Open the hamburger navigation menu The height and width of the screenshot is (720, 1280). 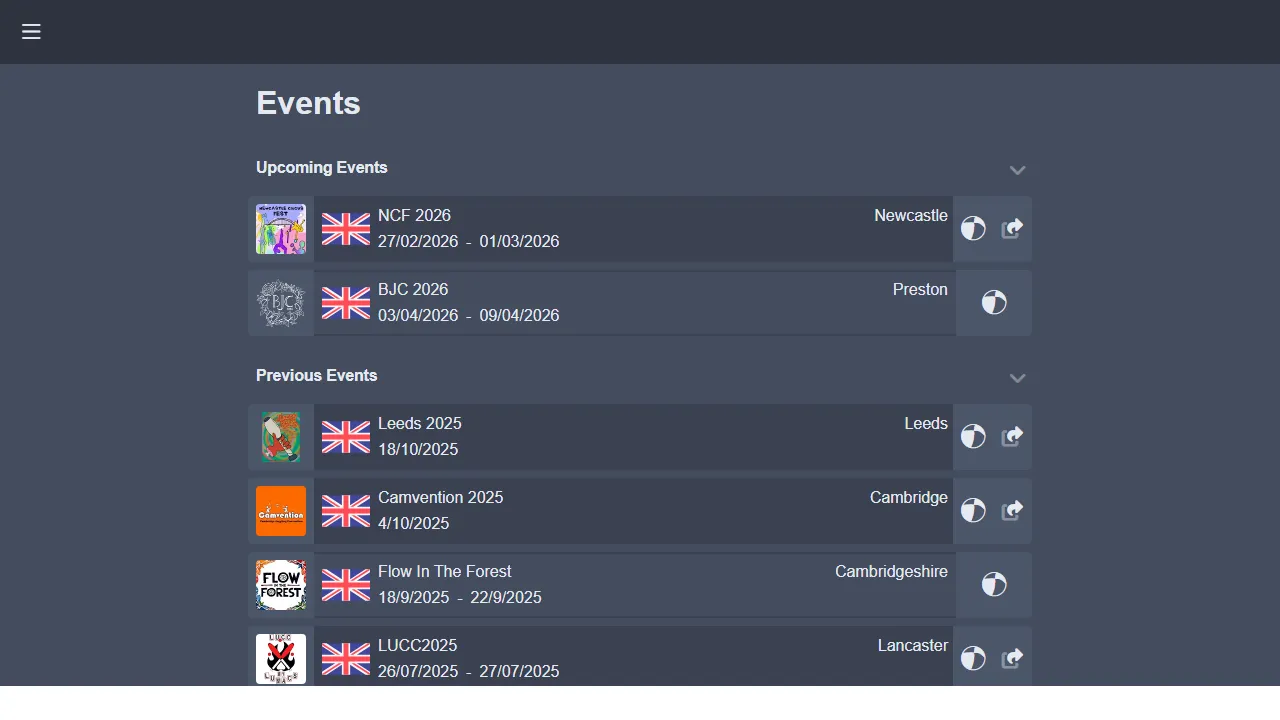click(31, 31)
